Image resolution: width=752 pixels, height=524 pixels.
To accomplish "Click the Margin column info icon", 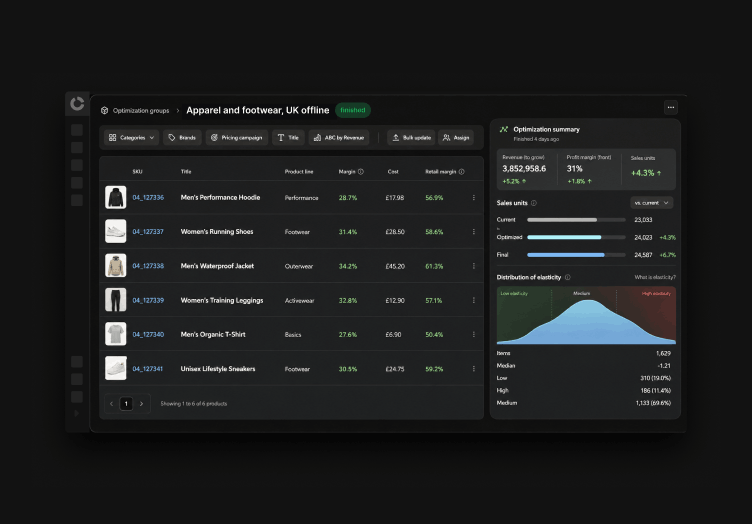I will point(361,172).
